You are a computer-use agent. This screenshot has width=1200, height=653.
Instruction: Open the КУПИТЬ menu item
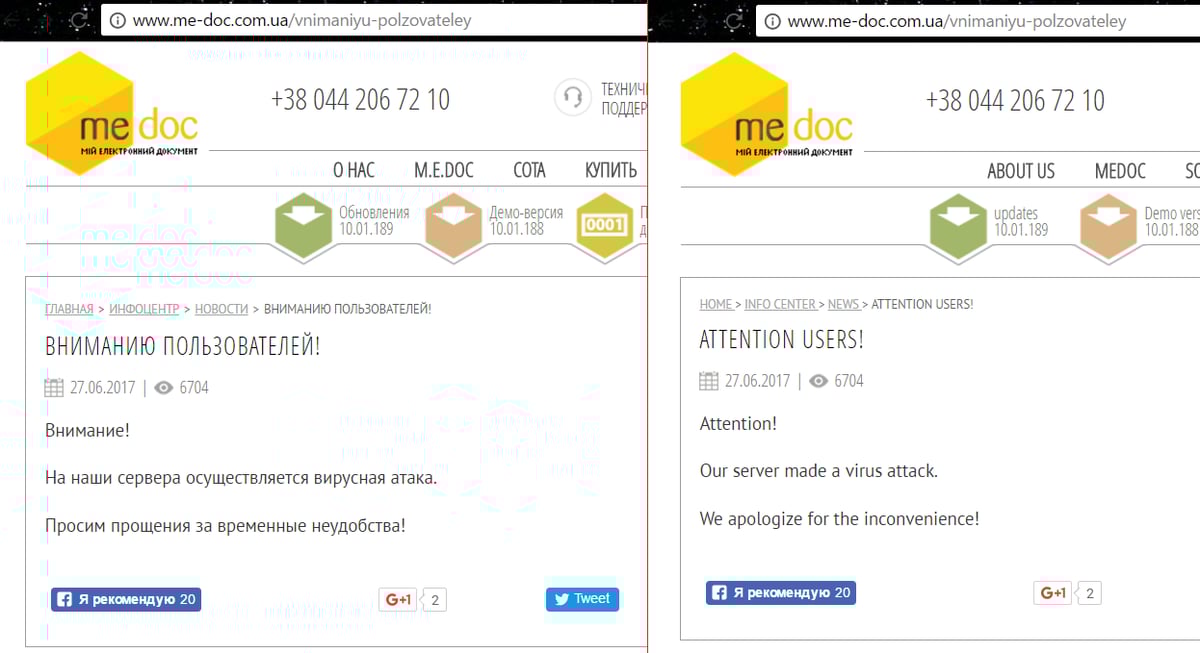(x=610, y=170)
